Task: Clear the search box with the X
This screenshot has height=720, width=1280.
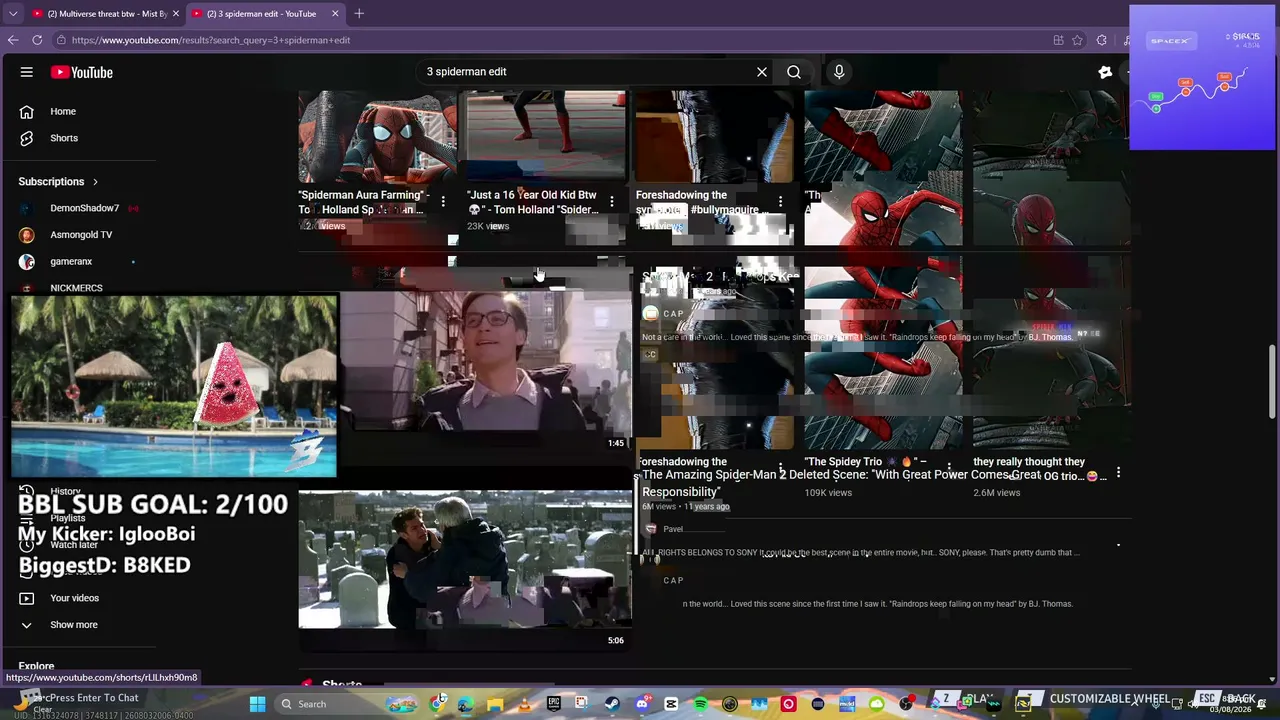Action: (762, 72)
